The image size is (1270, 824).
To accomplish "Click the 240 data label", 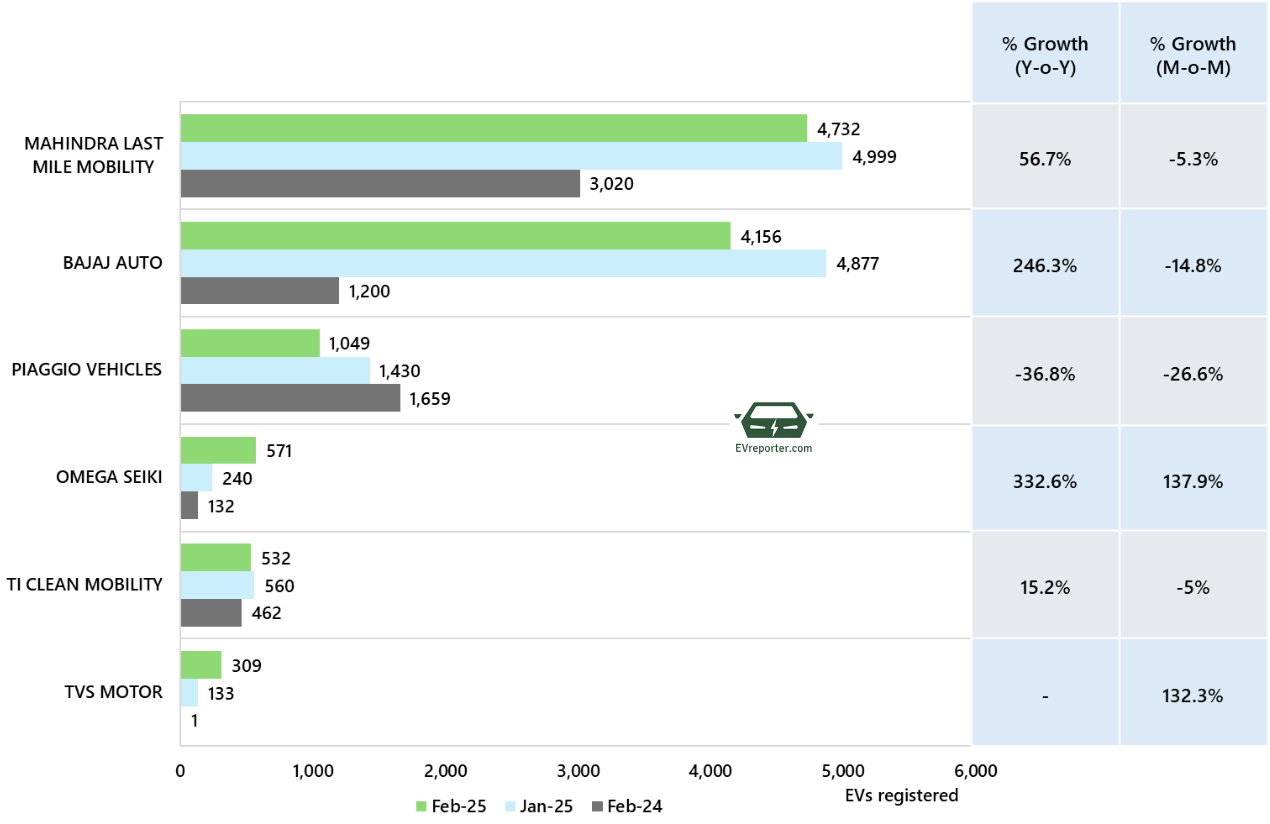I will coord(238,479).
